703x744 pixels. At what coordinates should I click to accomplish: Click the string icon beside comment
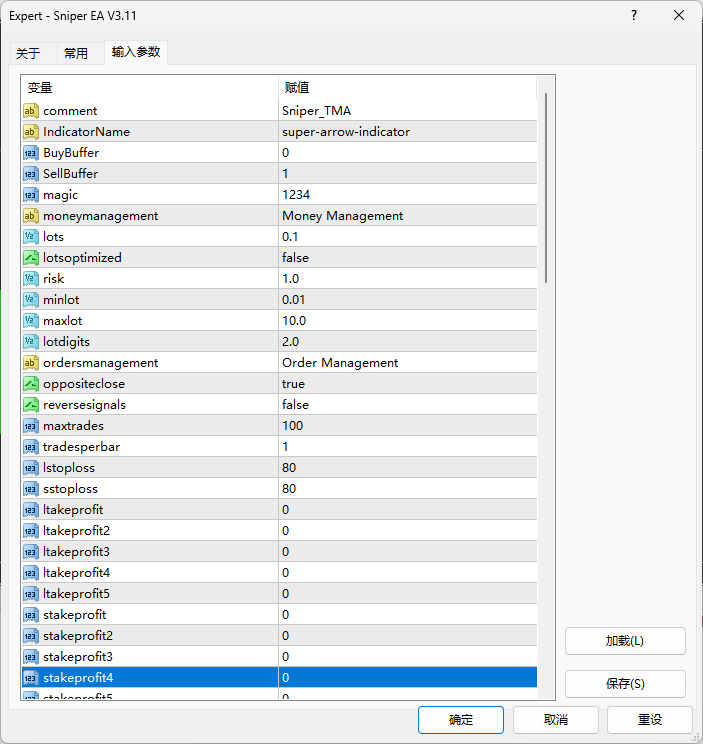click(31, 111)
